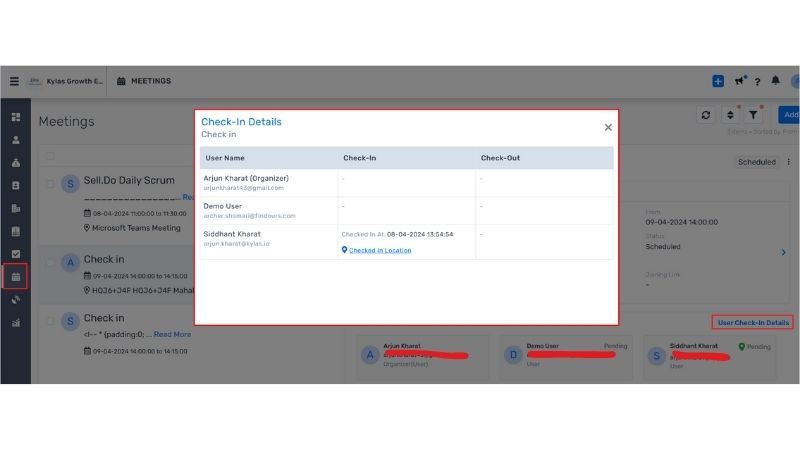The width and height of the screenshot is (800, 450).
Task: Close the Check-In Details dialog
Action: pos(608,128)
